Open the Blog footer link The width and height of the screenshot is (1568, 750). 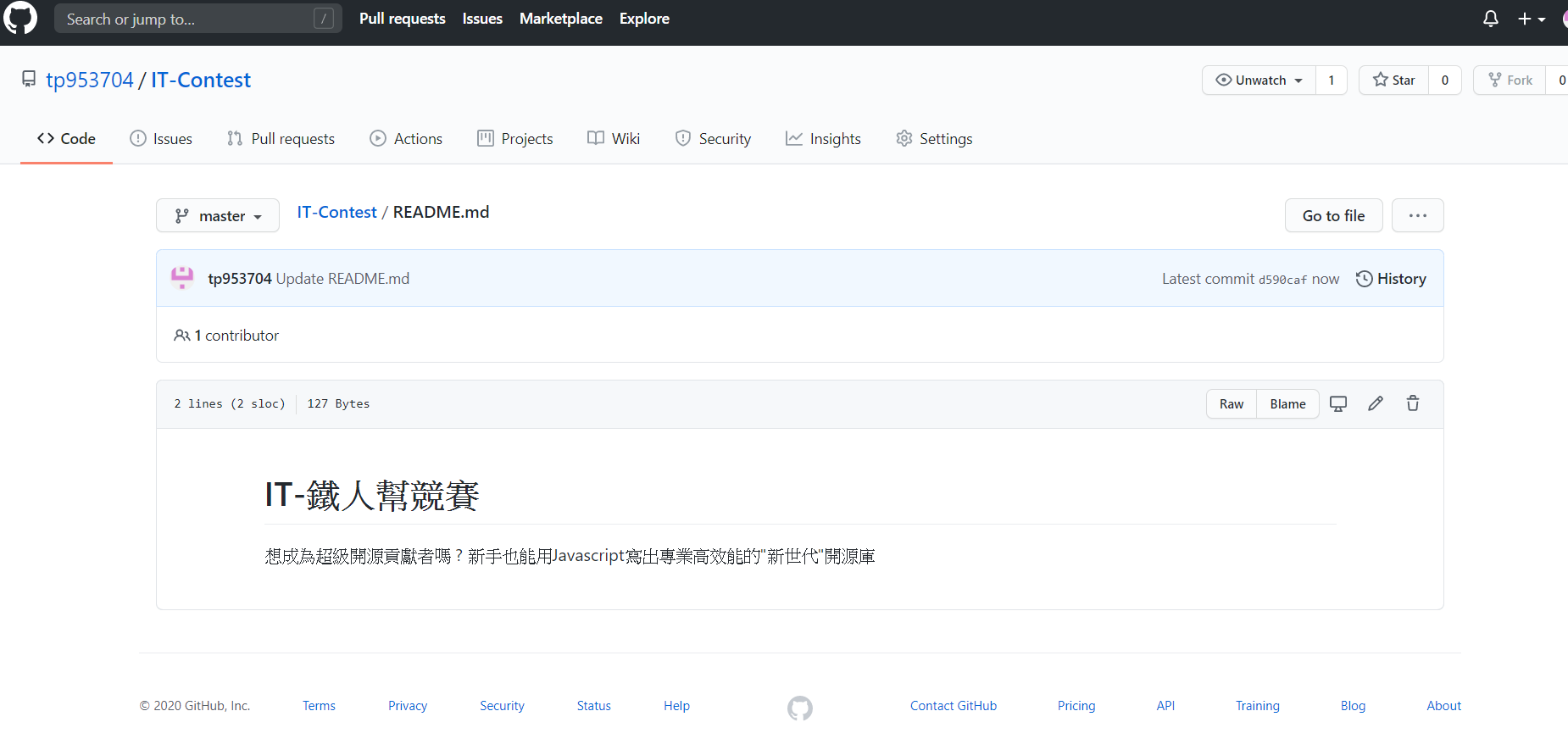(1353, 706)
